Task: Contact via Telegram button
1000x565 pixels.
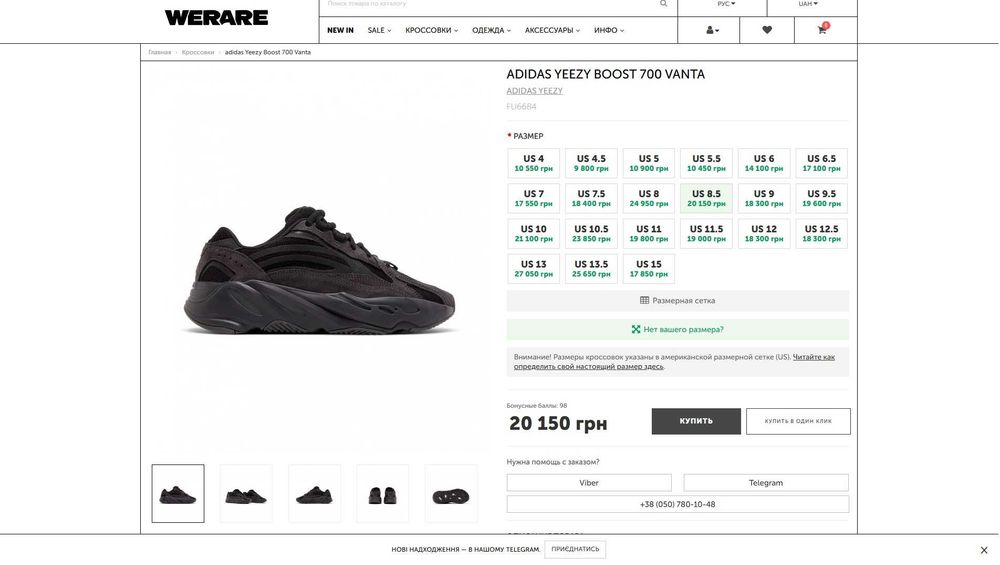Action: (766, 483)
